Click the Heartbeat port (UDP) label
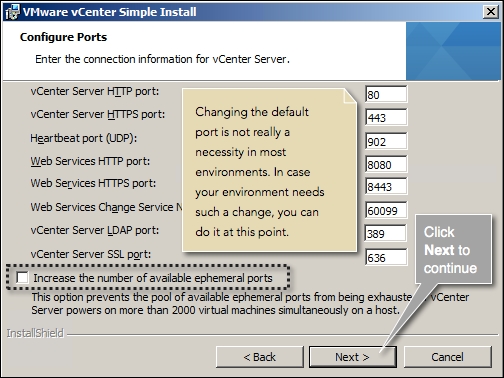The height and width of the screenshot is (378, 504). point(84,138)
